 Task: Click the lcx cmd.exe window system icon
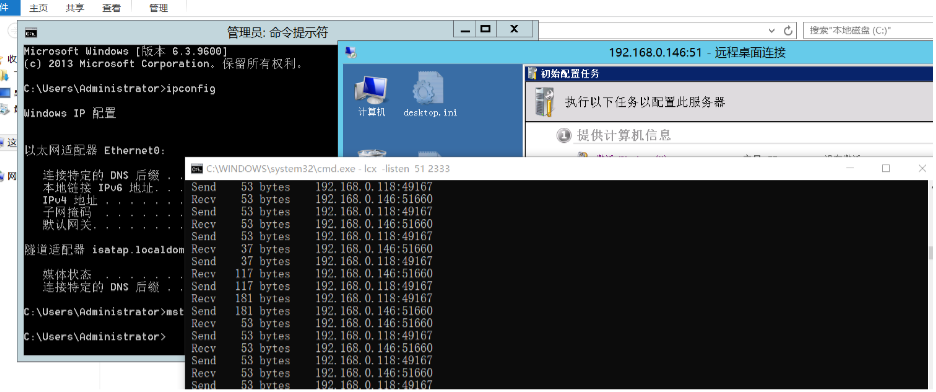coord(196,169)
